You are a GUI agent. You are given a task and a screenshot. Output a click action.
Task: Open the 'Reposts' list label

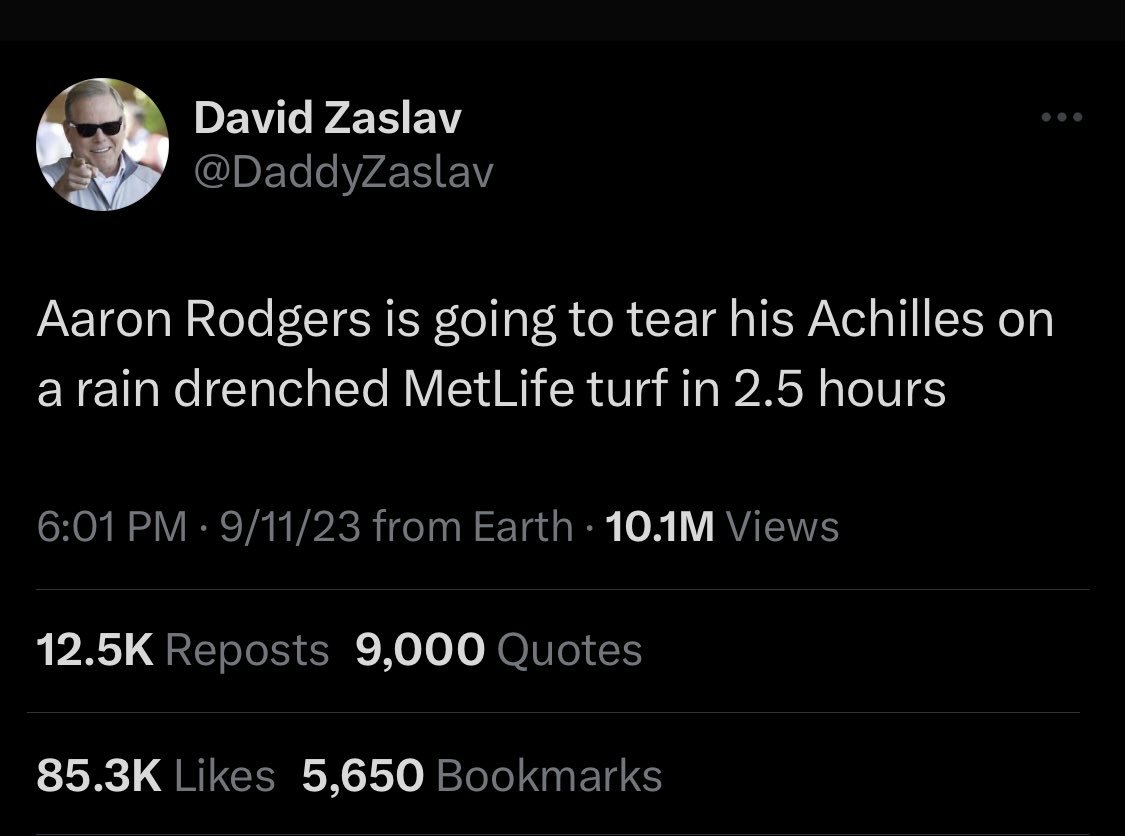pos(246,651)
